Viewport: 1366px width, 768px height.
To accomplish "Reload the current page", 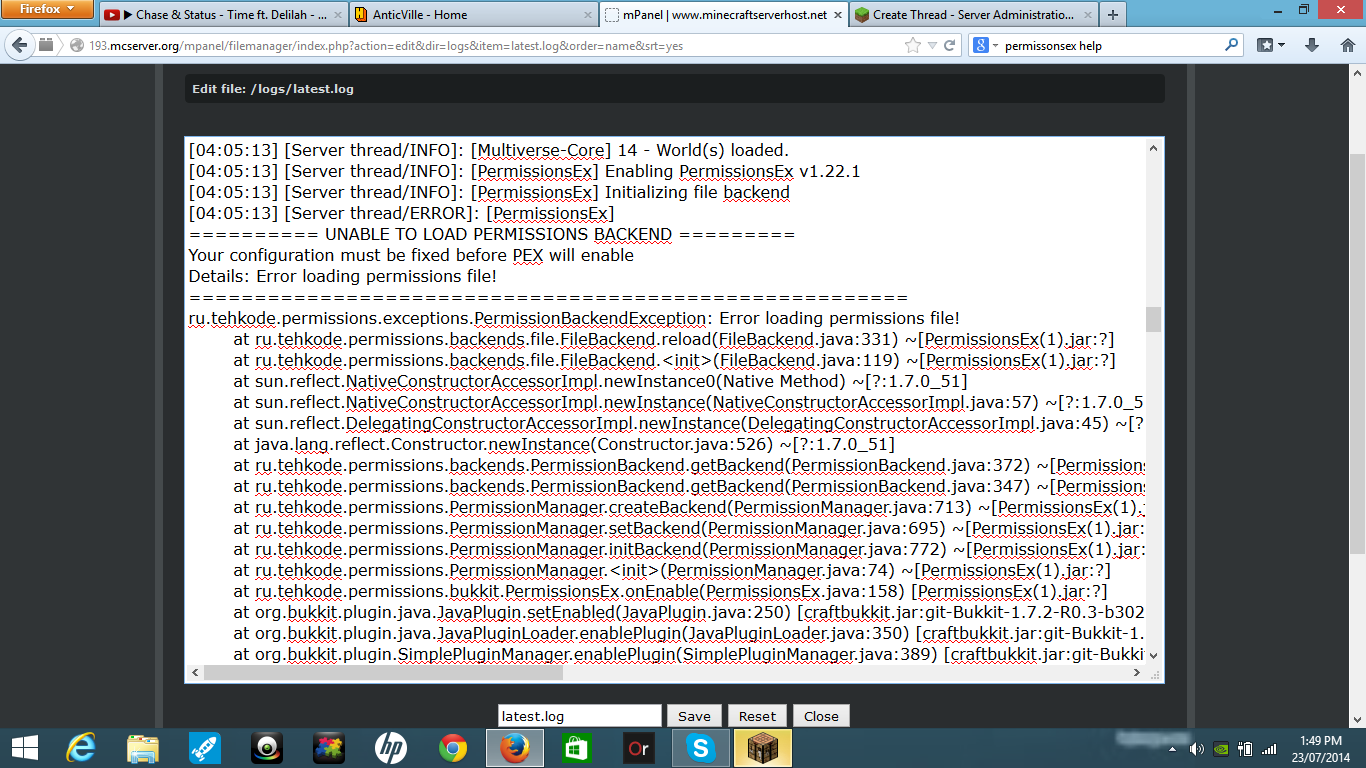I will coord(950,45).
